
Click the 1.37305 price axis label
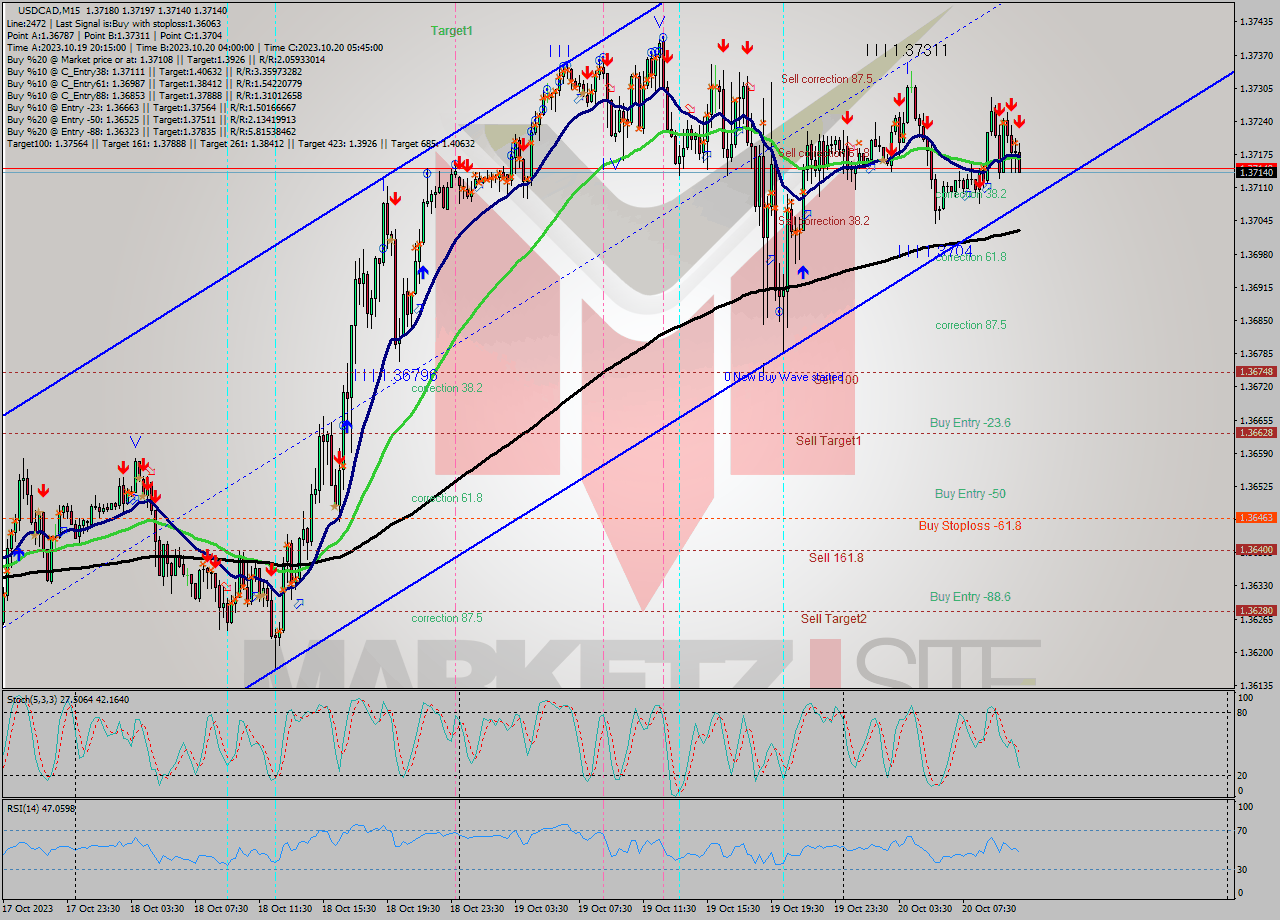coord(1256,88)
